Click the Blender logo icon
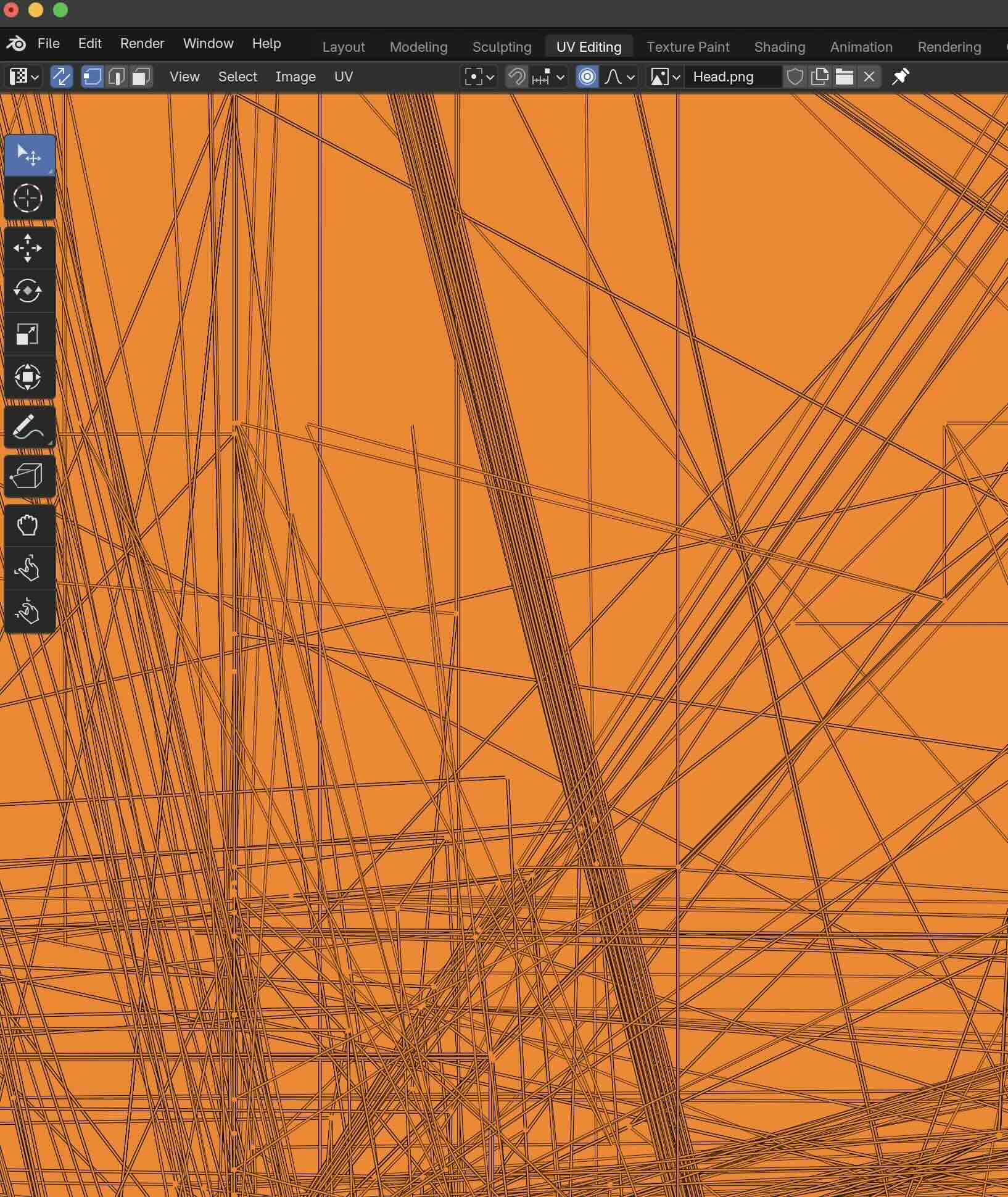 (x=16, y=43)
